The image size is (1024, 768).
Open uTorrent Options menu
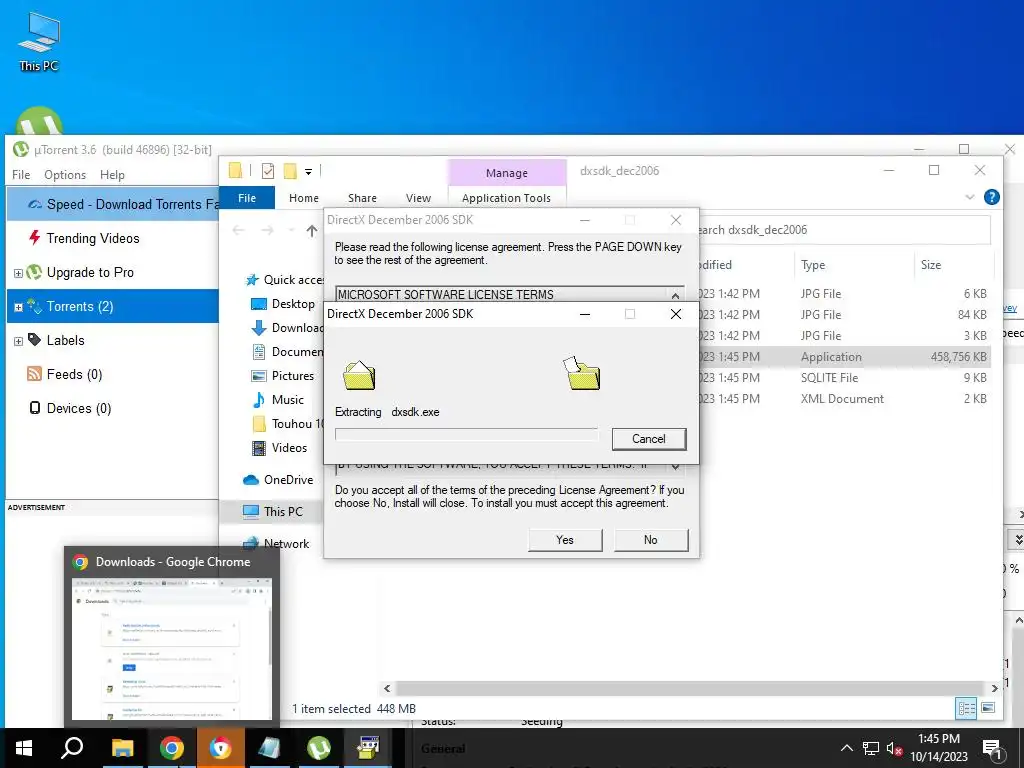65,174
